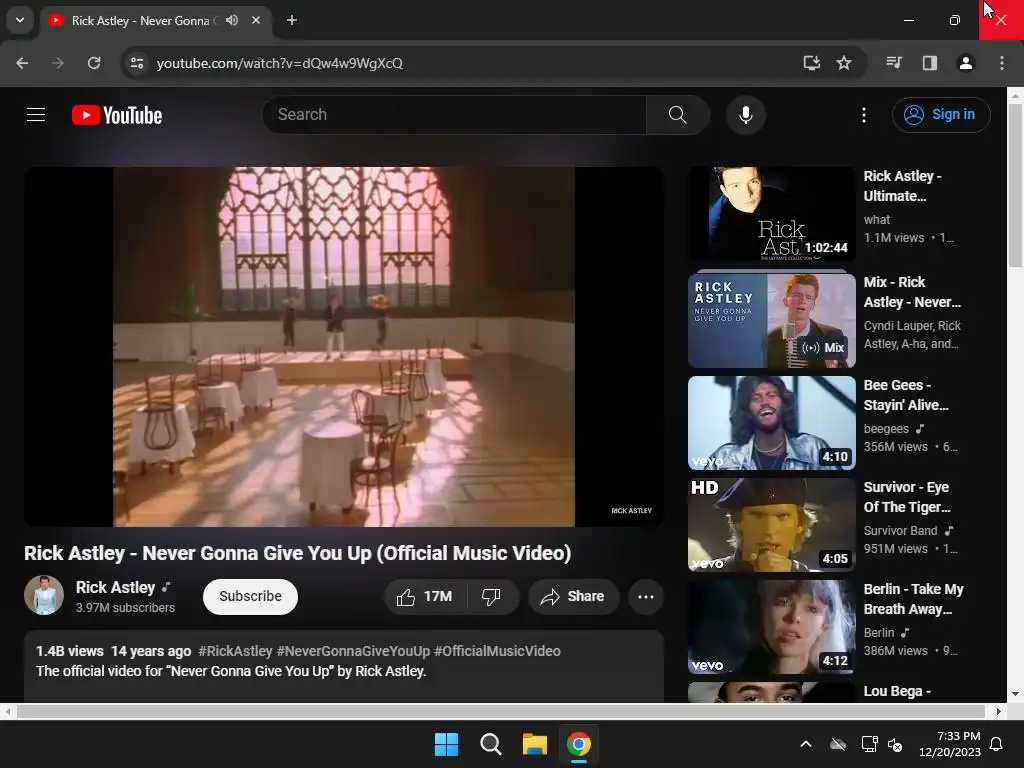
Task: Click #NeverGonnaGiveYouUp hashtag
Action: [353, 651]
